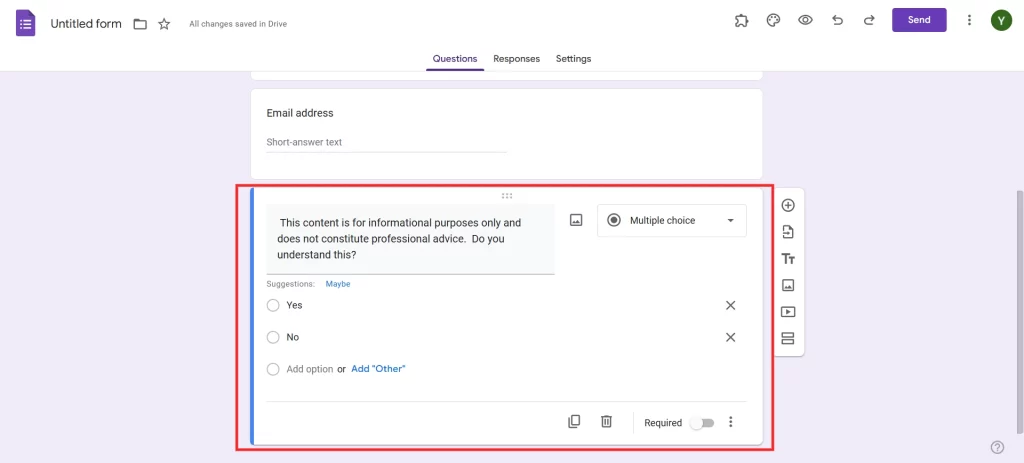1024x463 pixels.
Task: Click the Send button
Action: [918, 20]
